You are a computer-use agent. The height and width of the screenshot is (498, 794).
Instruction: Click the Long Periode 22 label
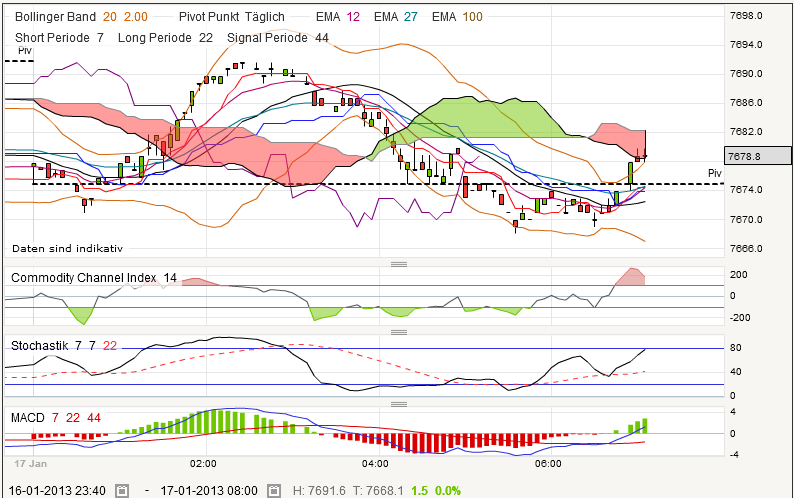coord(165,38)
